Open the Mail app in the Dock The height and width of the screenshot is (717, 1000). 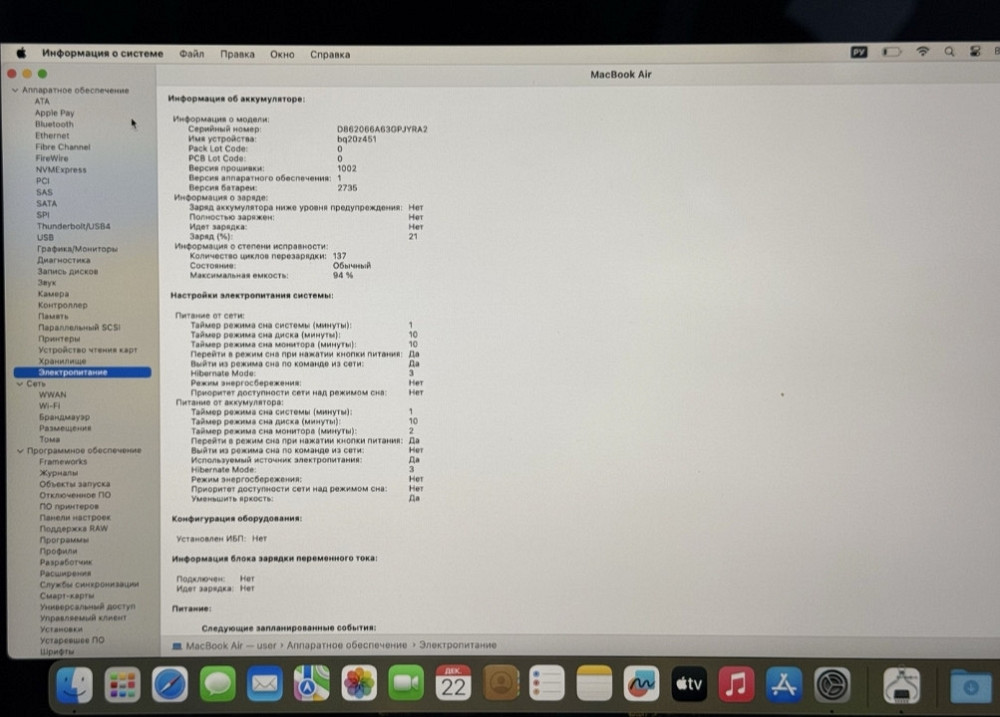coord(263,685)
